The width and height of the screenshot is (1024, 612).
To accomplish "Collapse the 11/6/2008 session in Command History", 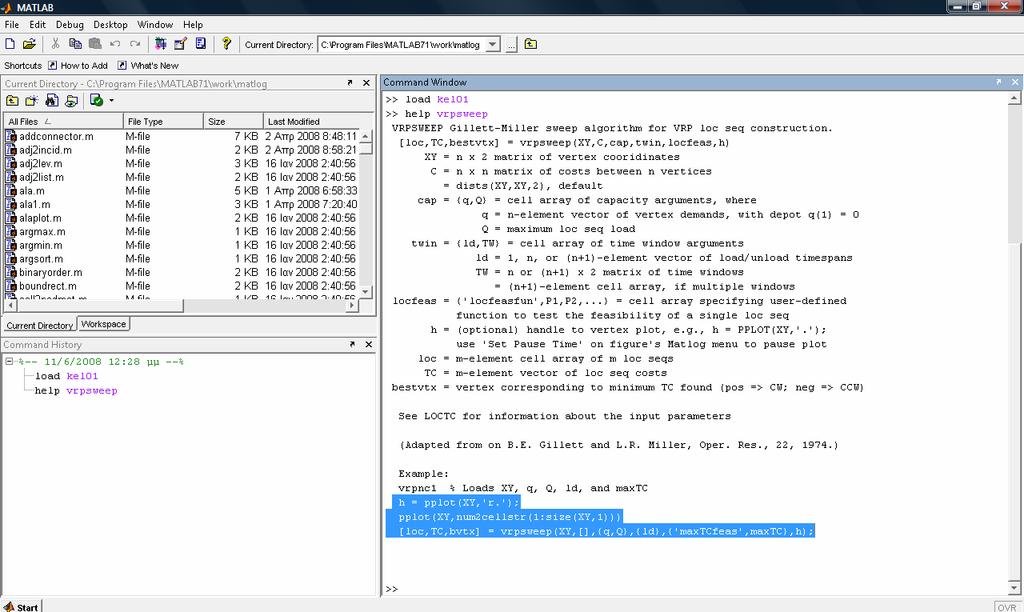I will pyautogui.click(x=9, y=361).
